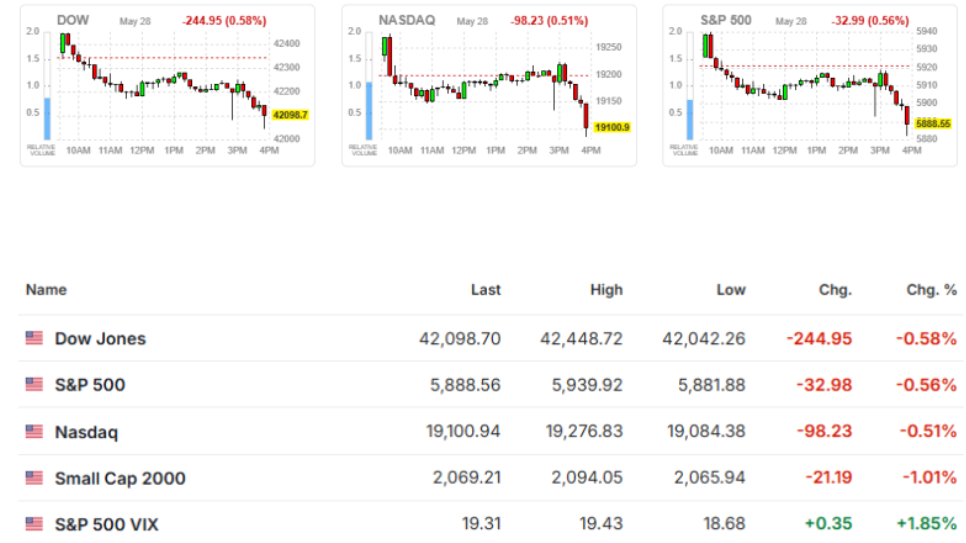Click the S&P 500 change -32.99 (0.56%) label
The width and height of the screenshot is (966, 543).
pyautogui.click(x=870, y=21)
